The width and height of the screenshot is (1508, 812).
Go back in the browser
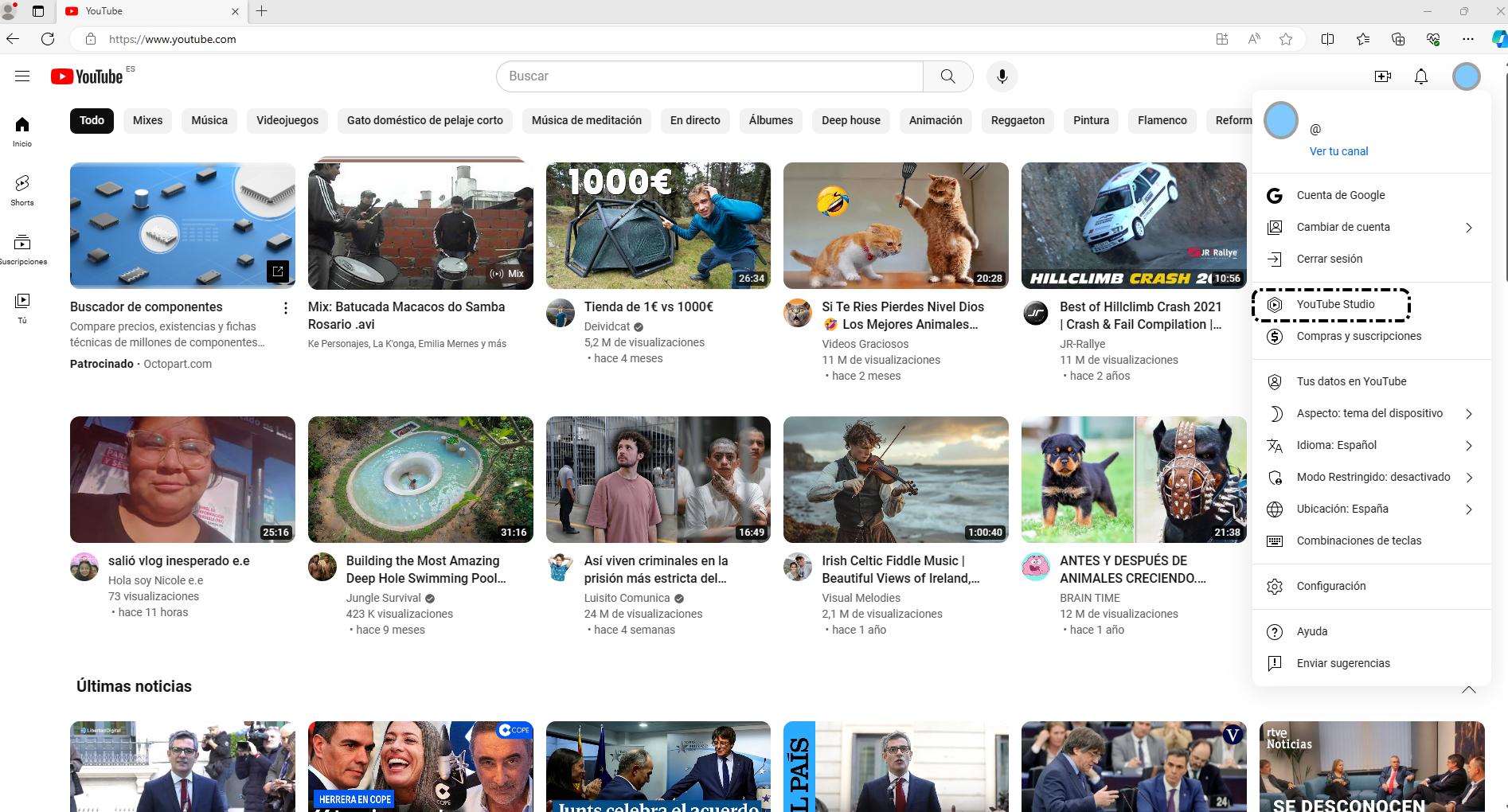coord(14,39)
